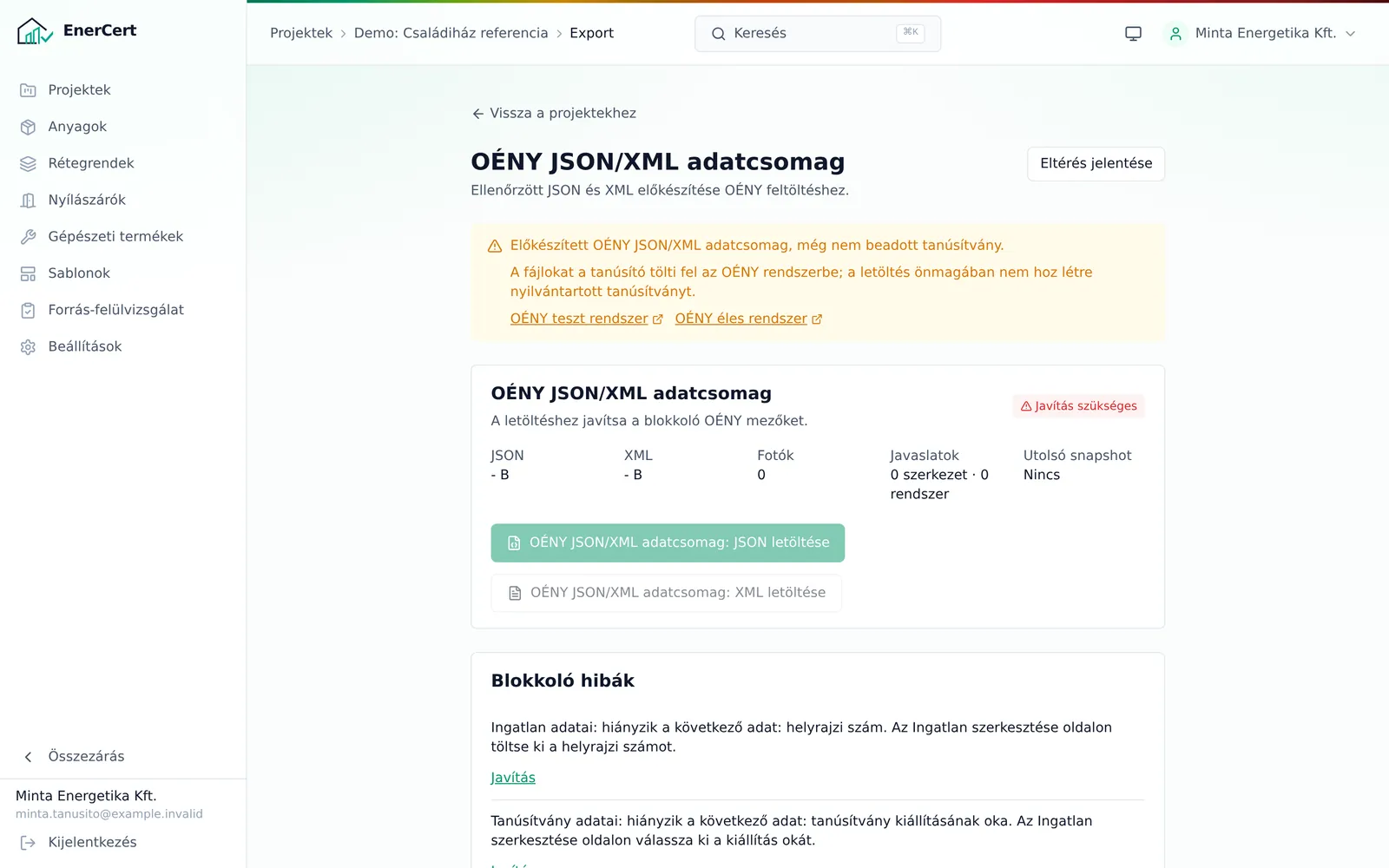The width and height of the screenshot is (1389, 868).
Task: Download the ÓÉNY JSON file
Action: 668,542
